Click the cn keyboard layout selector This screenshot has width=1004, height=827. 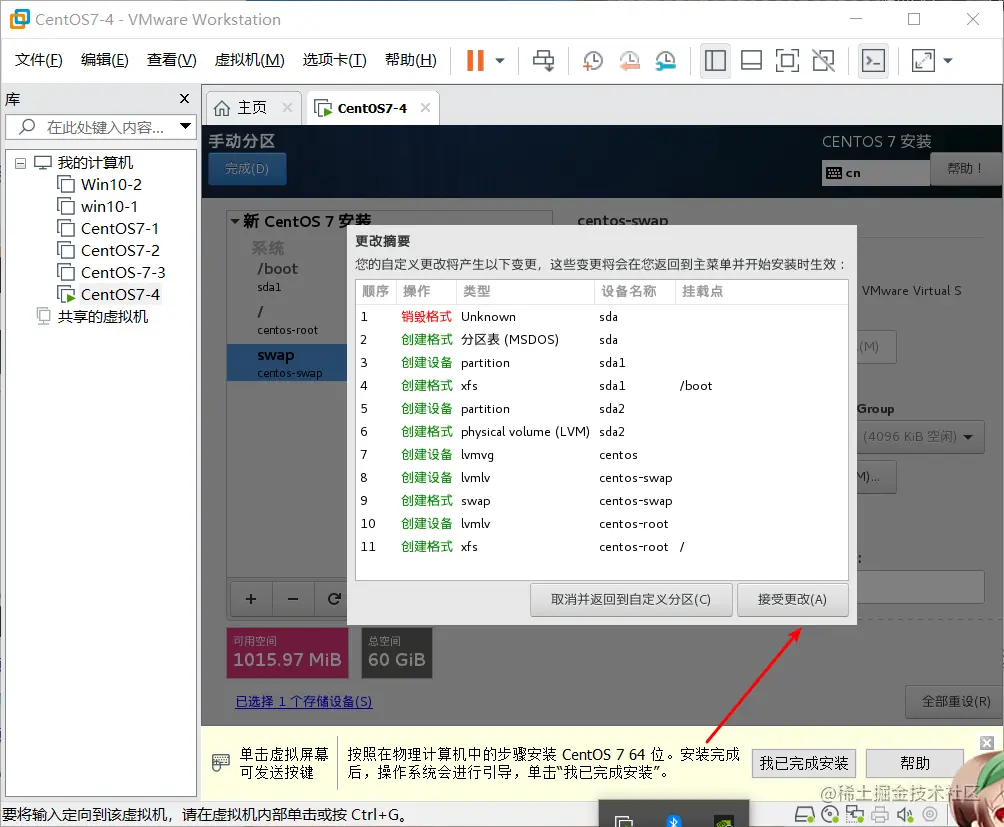coord(875,173)
